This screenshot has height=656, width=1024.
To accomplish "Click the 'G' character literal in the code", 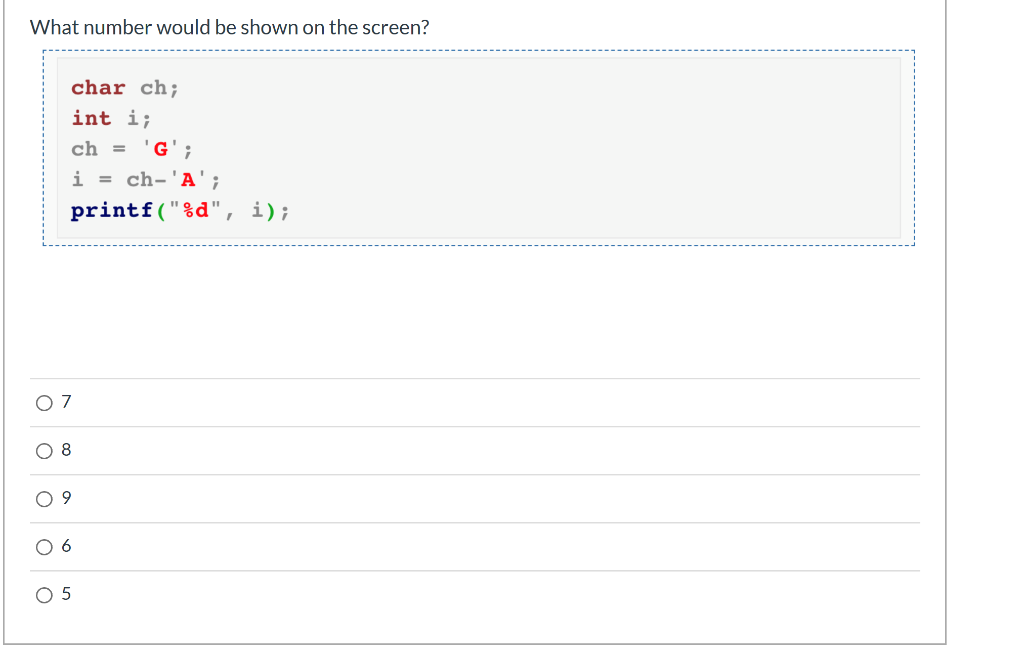I will coord(159,149).
